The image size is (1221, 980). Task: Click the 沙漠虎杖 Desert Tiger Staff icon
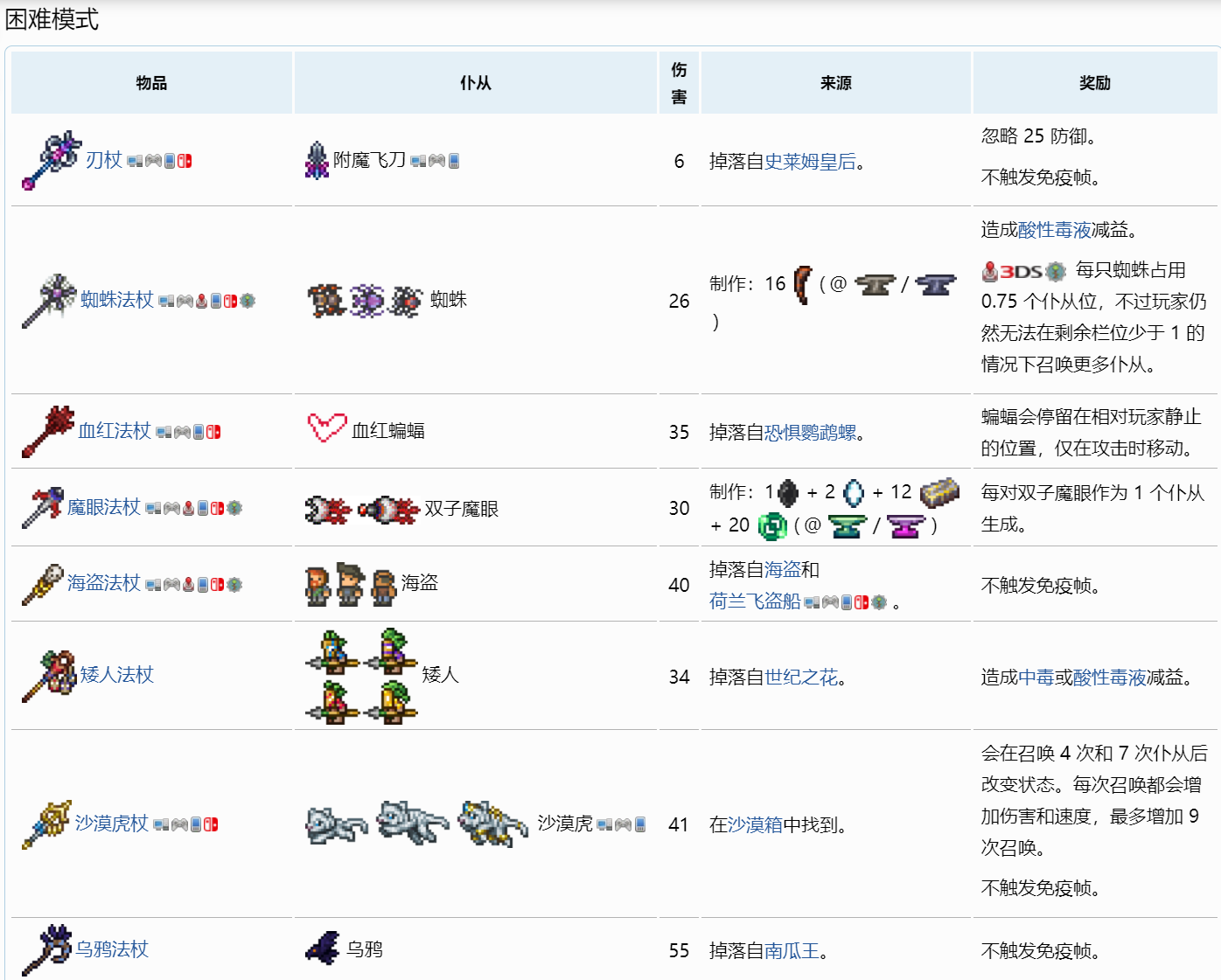click(x=46, y=824)
